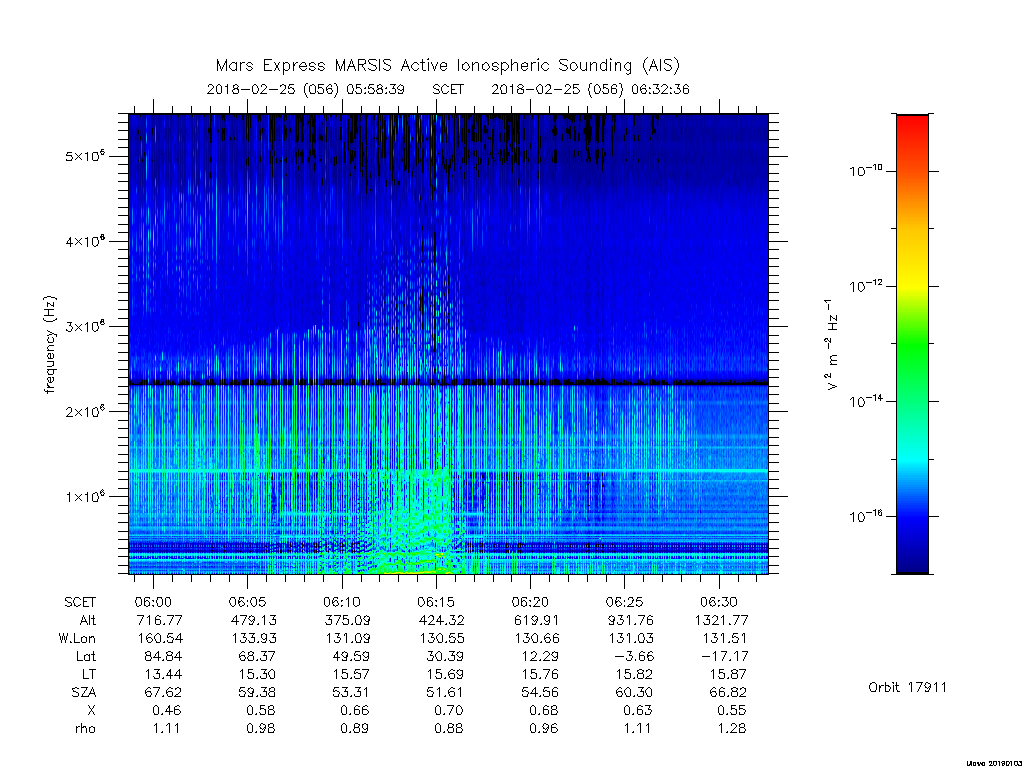Click SZA value 51.61
Image resolution: width=1024 pixels, height=768 pixels.
(x=445, y=692)
